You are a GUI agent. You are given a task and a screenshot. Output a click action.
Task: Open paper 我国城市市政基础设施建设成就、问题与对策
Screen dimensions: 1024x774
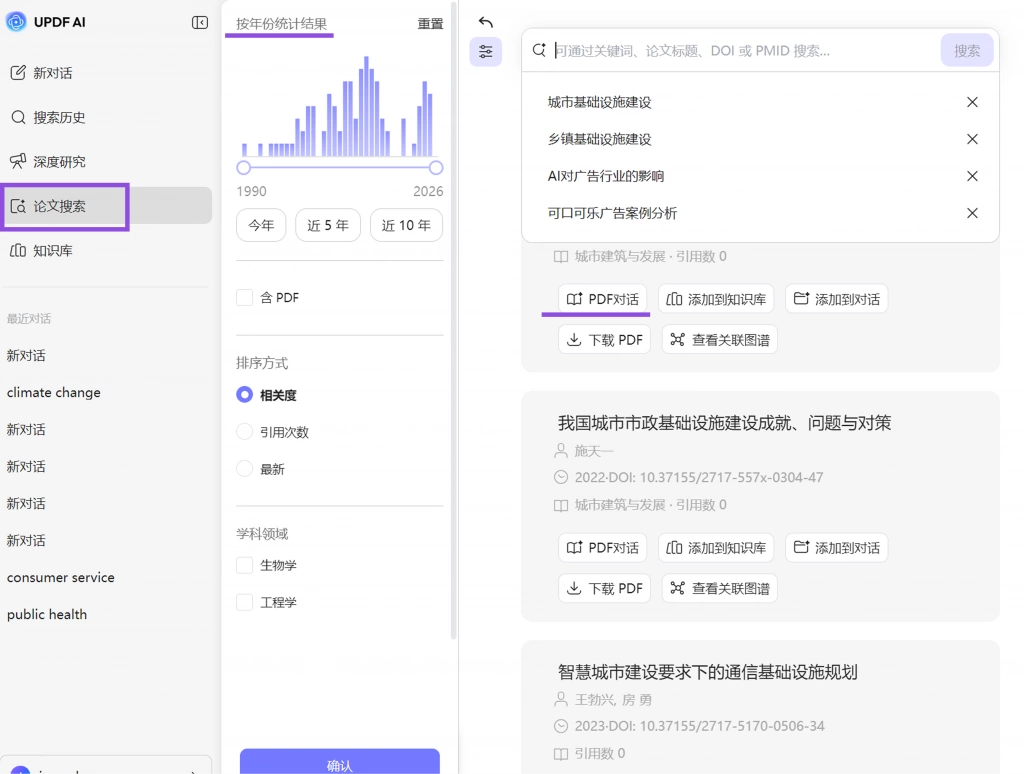pos(724,423)
